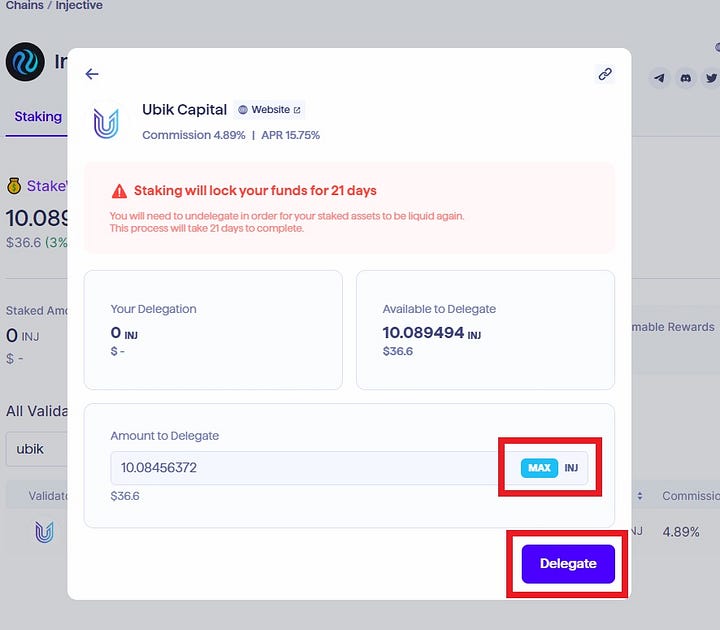This screenshot has height=630, width=720.
Task: Click the Available to Delegate card
Action: (485, 329)
